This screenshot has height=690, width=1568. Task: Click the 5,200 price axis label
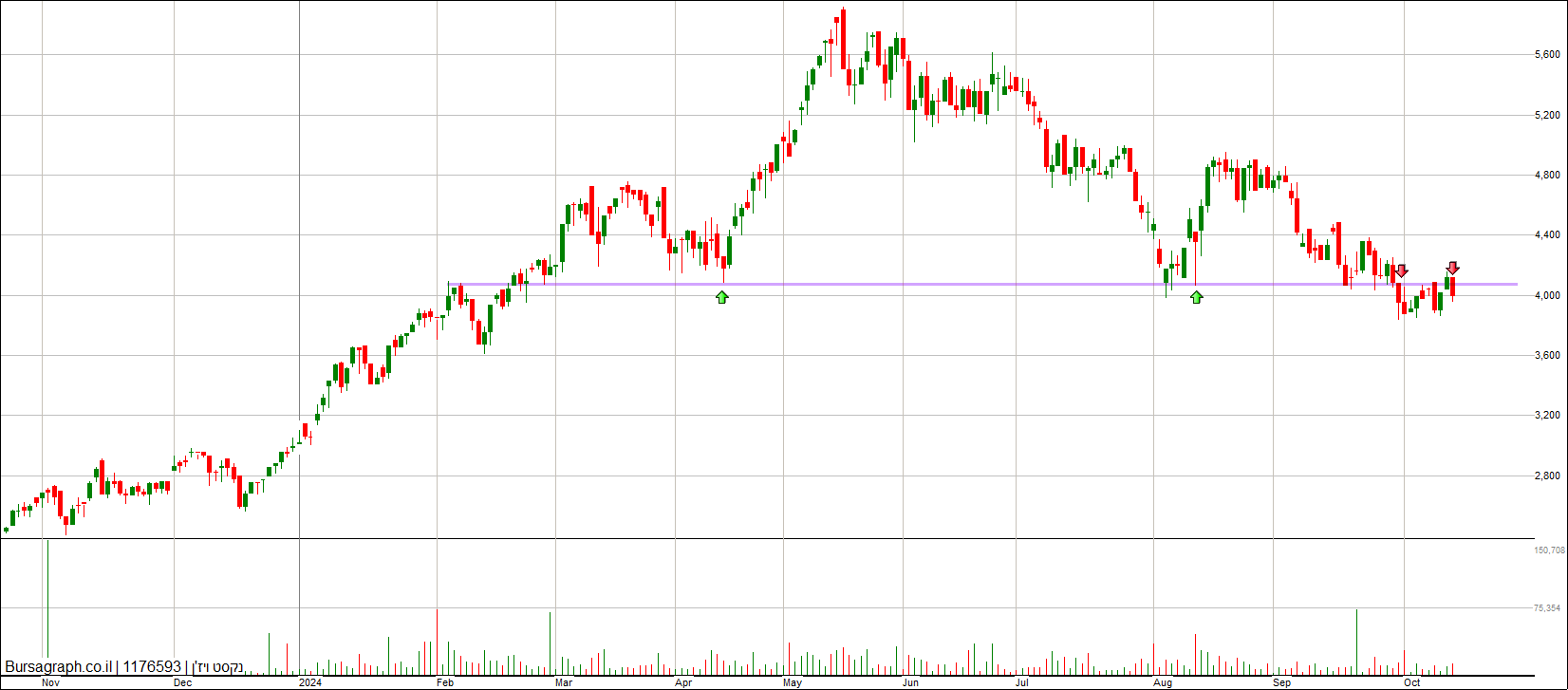[x=1547, y=116]
